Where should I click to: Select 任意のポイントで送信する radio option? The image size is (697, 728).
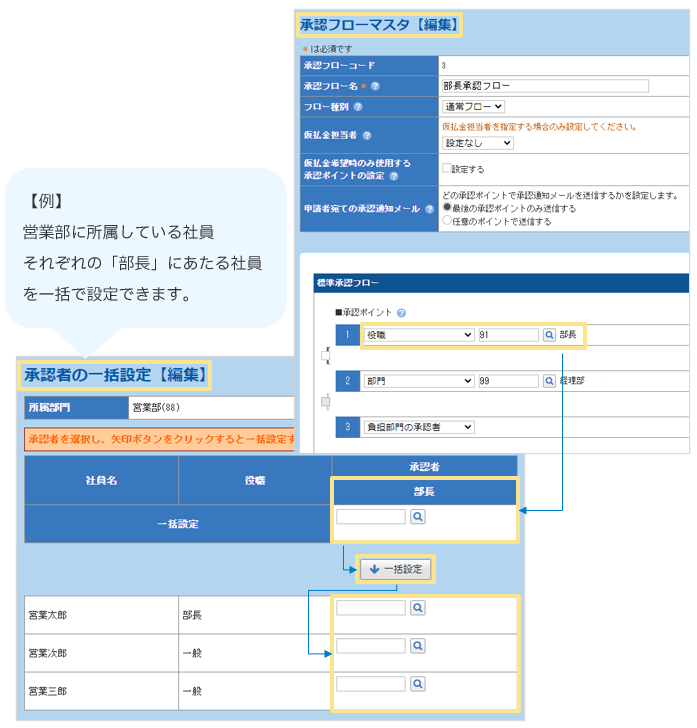click(447, 221)
